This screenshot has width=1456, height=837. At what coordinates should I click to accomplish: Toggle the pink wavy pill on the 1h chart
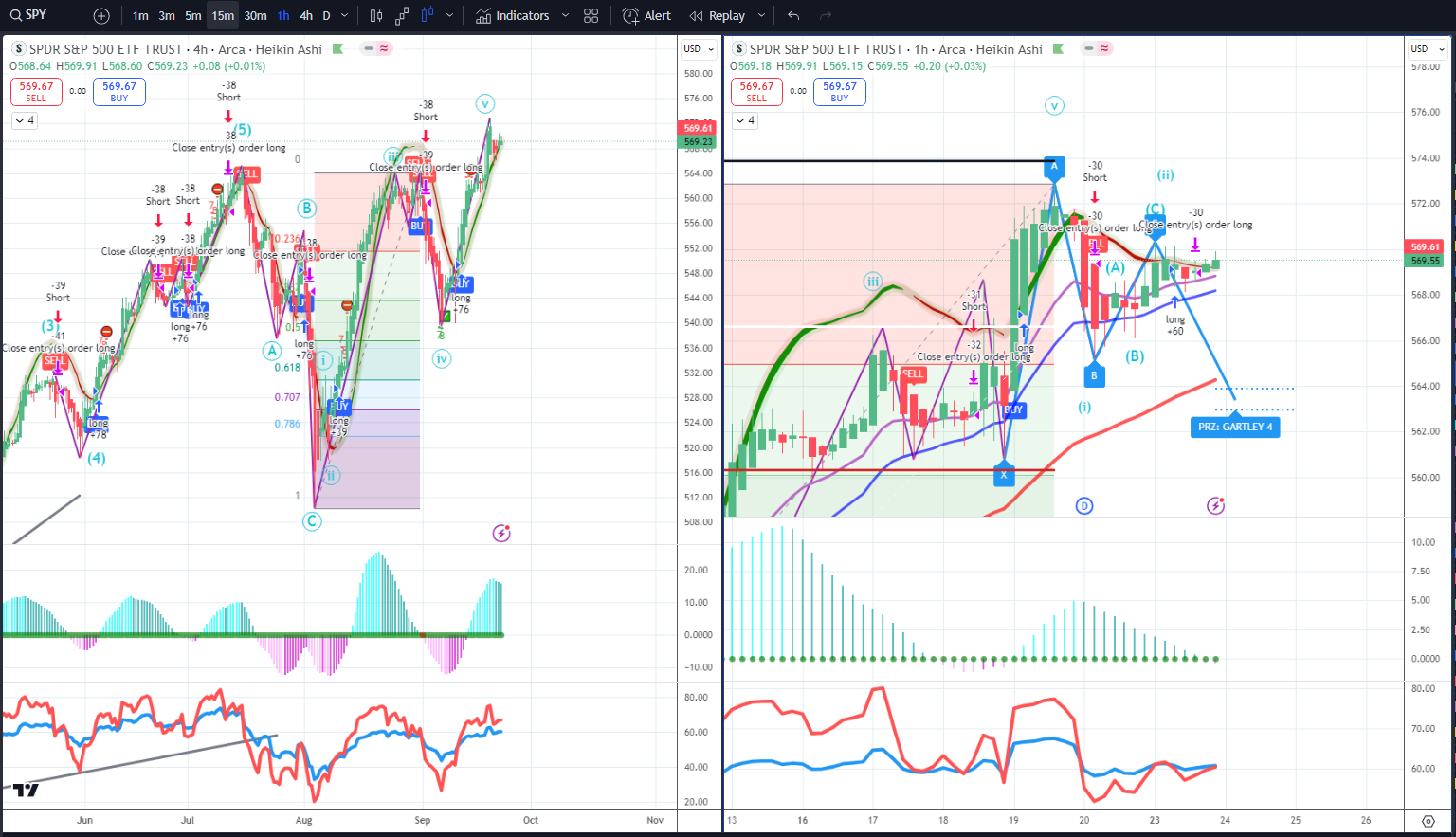pyautogui.click(x=1104, y=48)
